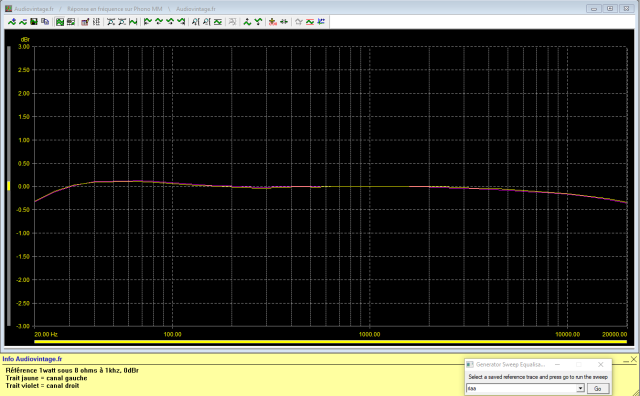This screenshot has width=640, height=396.
Task: Click the second magnifier zoom icon
Action: pyautogui.click(x=207, y=22)
